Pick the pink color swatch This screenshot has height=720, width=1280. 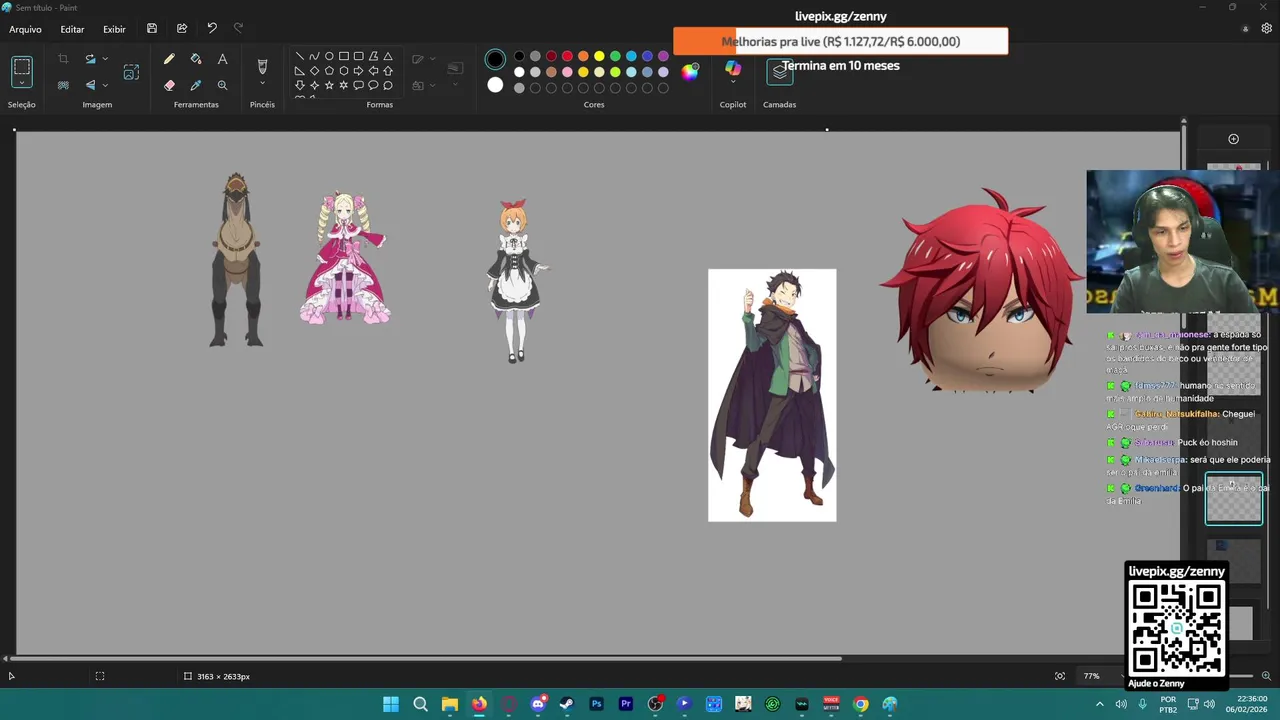[x=567, y=72]
